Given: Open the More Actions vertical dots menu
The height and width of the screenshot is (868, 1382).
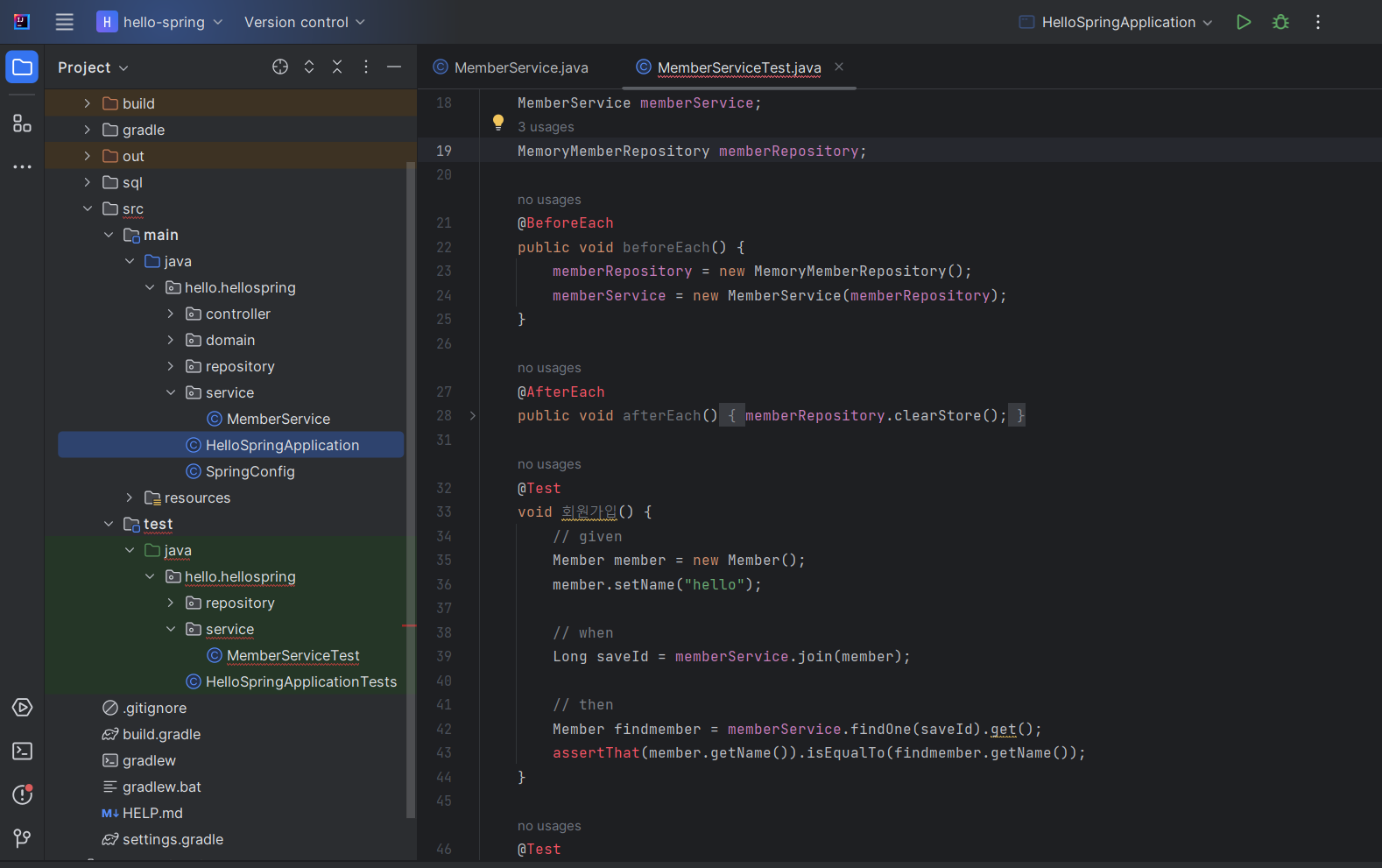Looking at the screenshot, I should 1317,22.
